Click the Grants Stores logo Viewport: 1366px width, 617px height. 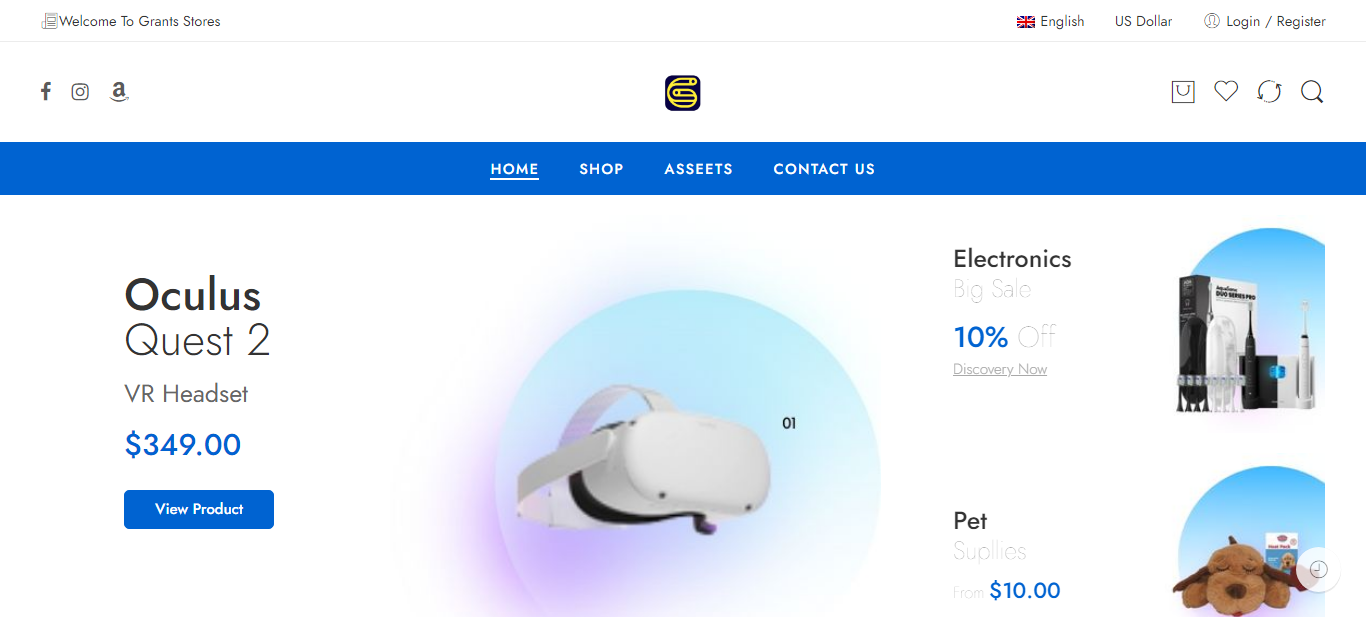point(683,93)
